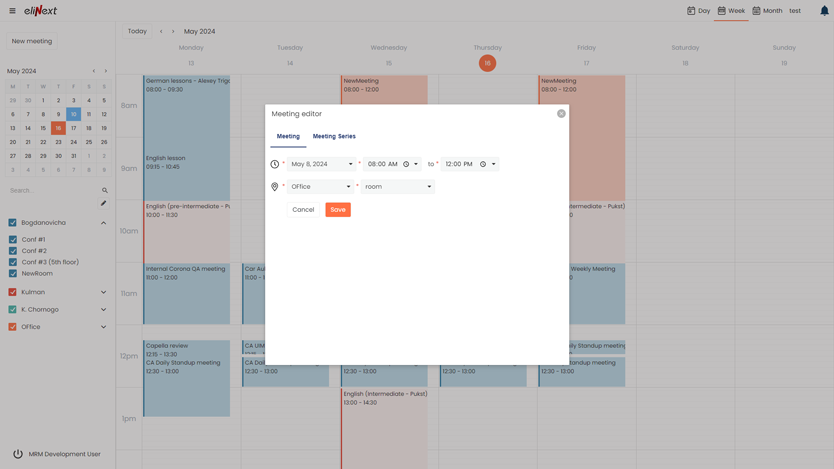834x469 pixels.
Task: Click the Cancel button
Action: (x=303, y=210)
